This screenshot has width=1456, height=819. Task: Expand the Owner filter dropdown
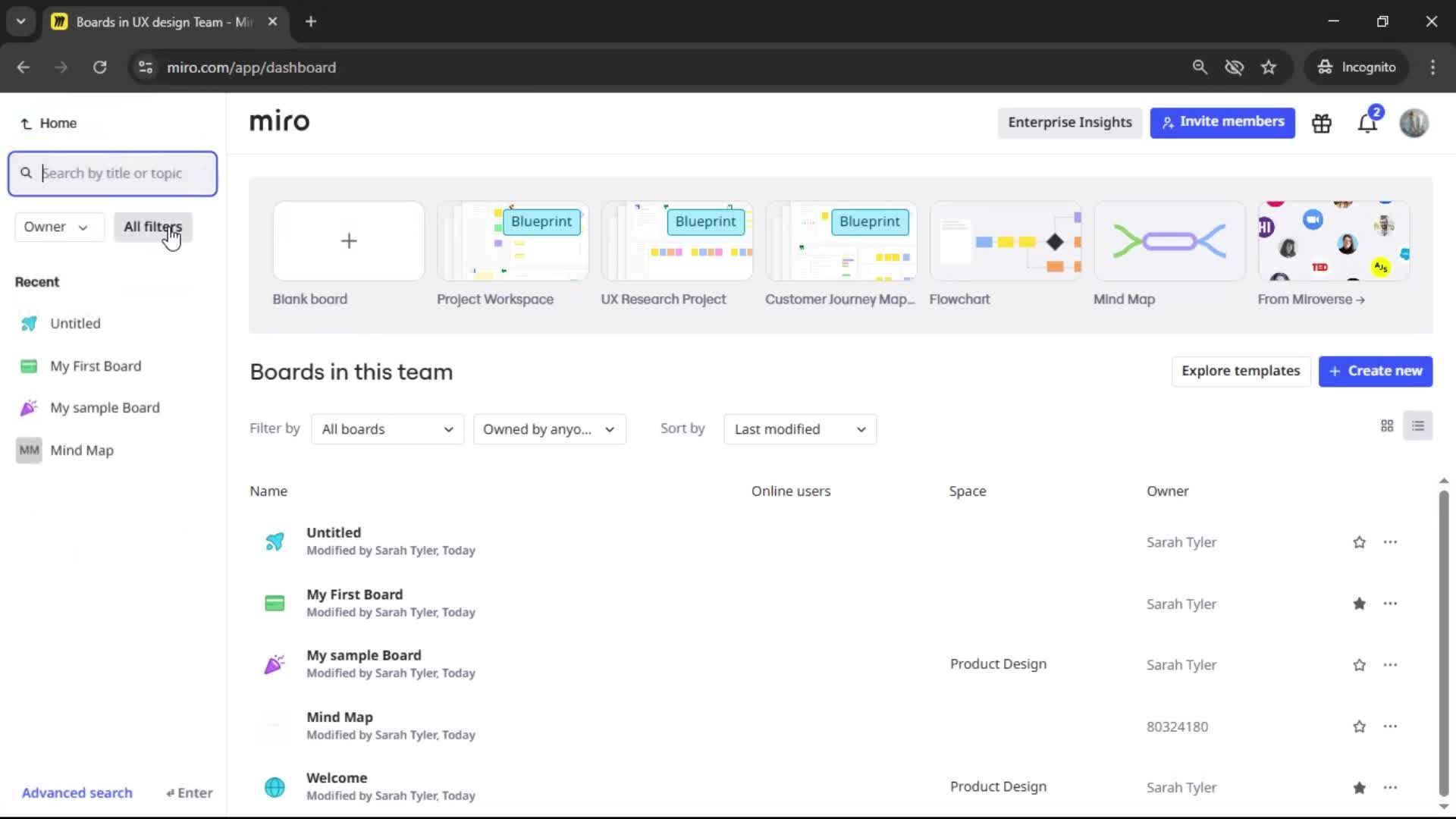tap(59, 227)
